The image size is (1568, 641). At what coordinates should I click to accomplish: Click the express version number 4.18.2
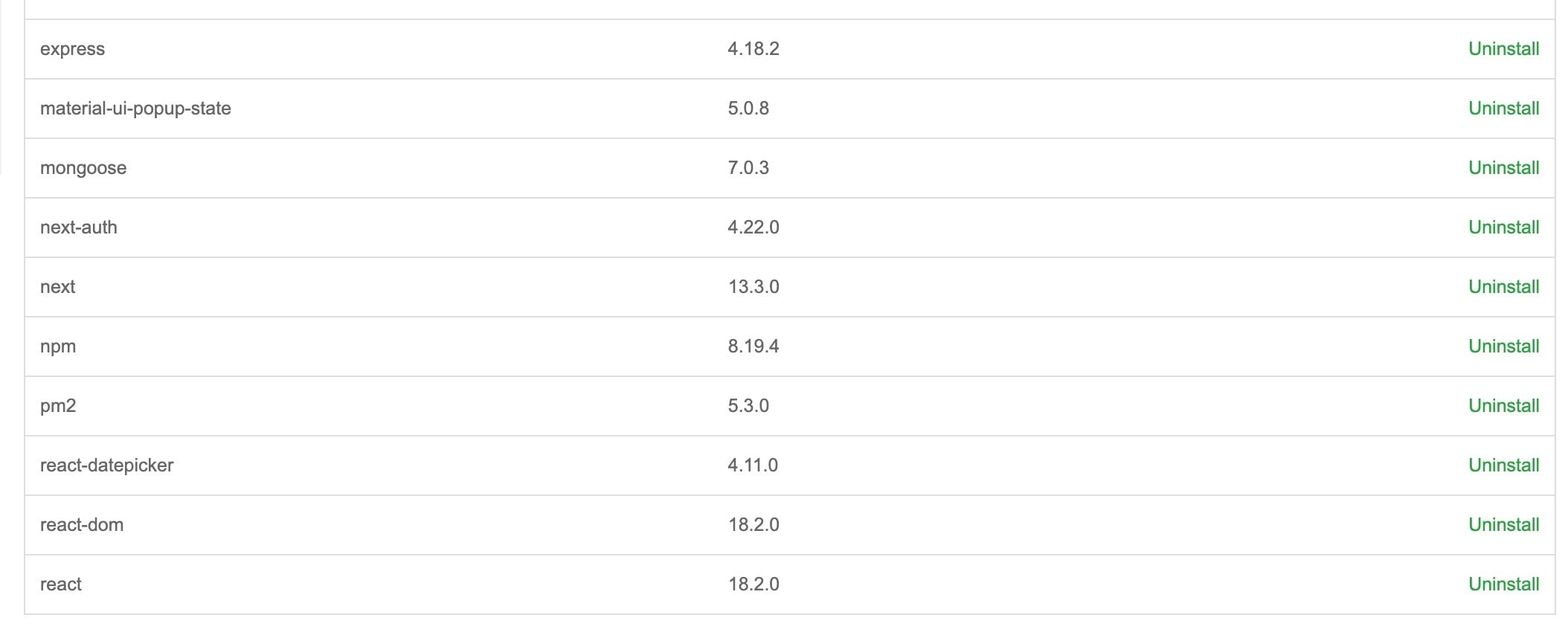tap(754, 49)
